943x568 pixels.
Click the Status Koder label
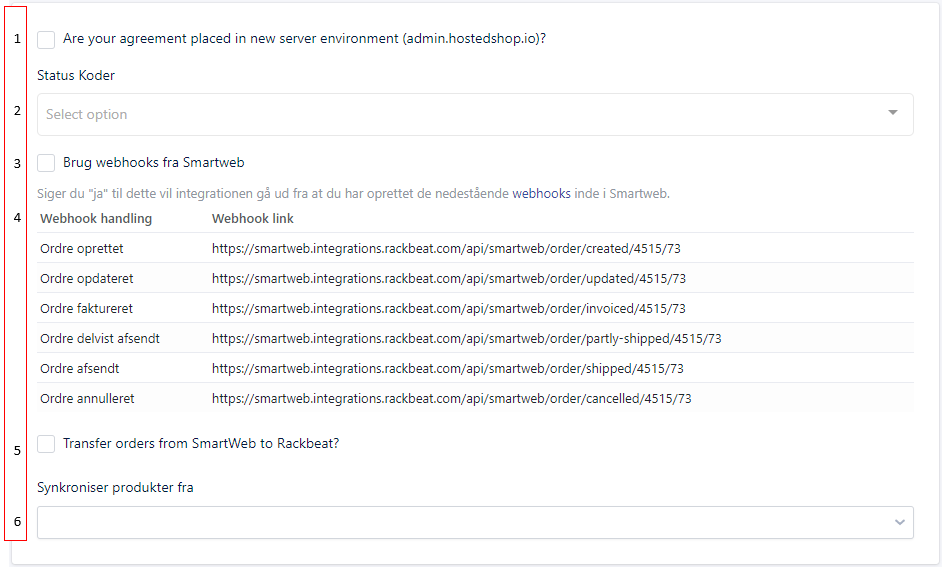76,75
